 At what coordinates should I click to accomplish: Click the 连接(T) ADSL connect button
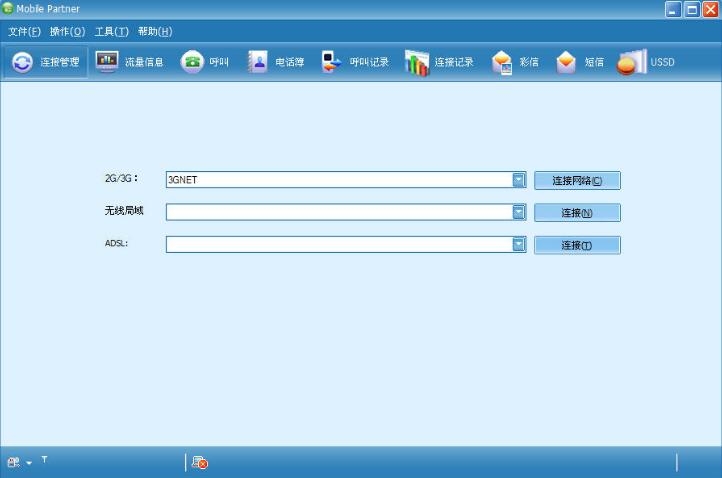pyautogui.click(x=577, y=245)
